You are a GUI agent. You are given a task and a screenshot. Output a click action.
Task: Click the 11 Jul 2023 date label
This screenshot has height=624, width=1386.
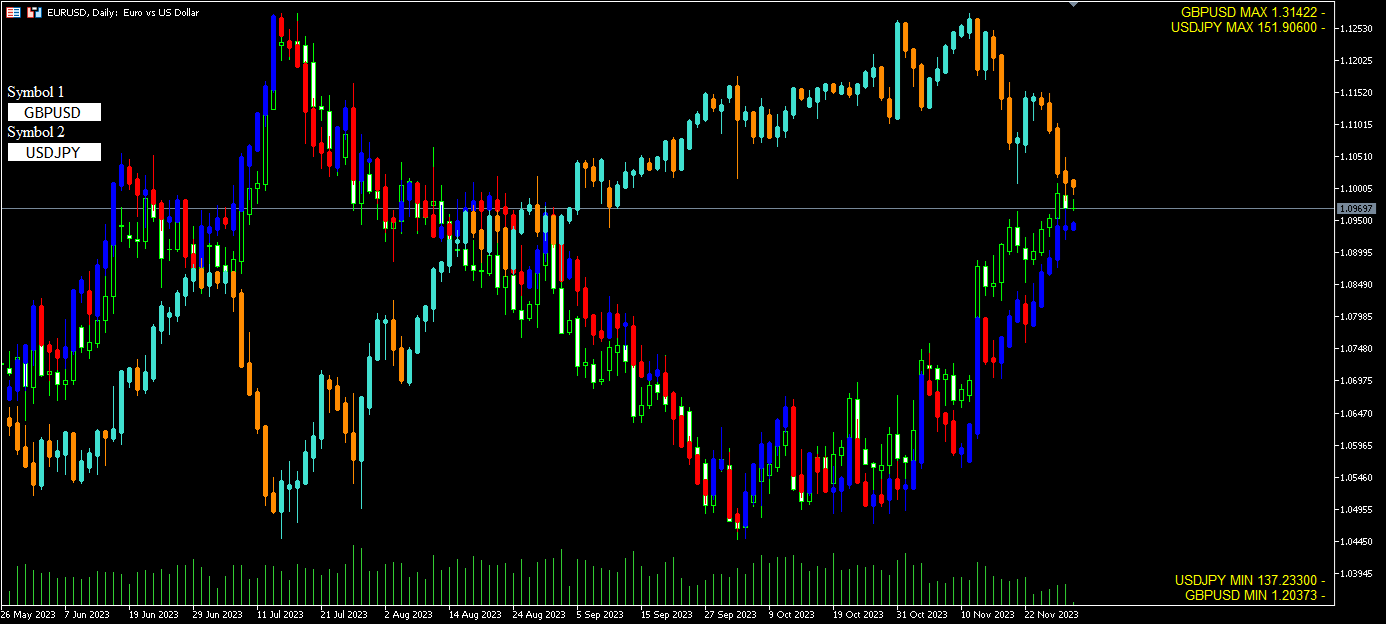click(280, 615)
